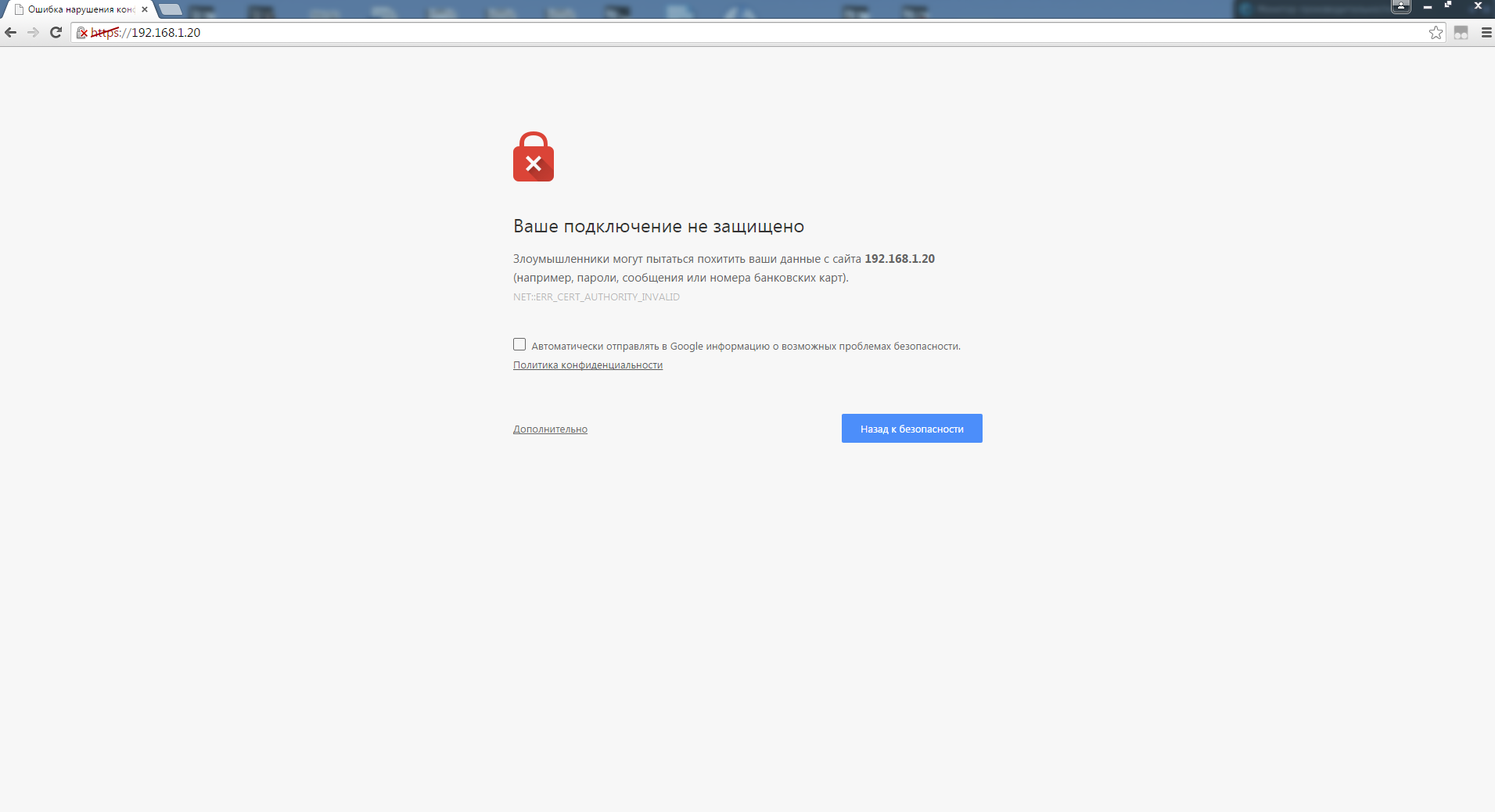Open a new tab
The width and height of the screenshot is (1495, 812).
tap(171, 9)
